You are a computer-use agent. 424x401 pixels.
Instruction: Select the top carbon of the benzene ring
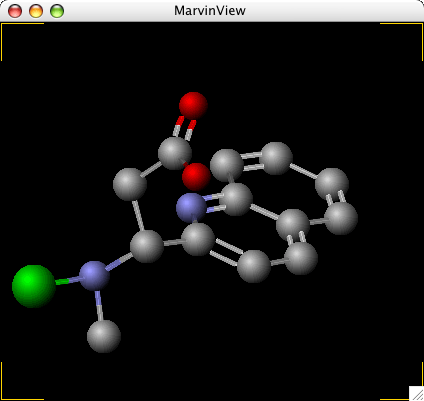coord(276,158)
